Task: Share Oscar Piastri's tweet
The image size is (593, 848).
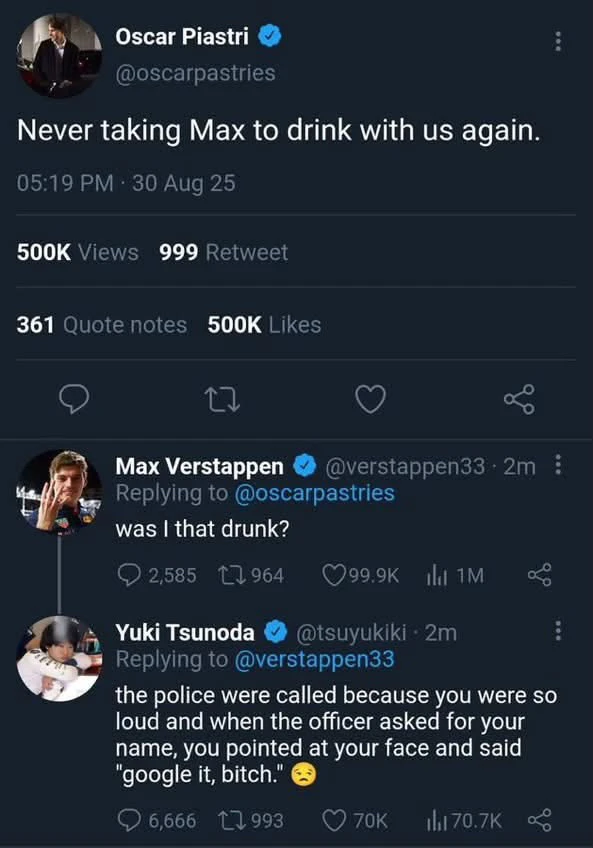Action: click(519, 399)
